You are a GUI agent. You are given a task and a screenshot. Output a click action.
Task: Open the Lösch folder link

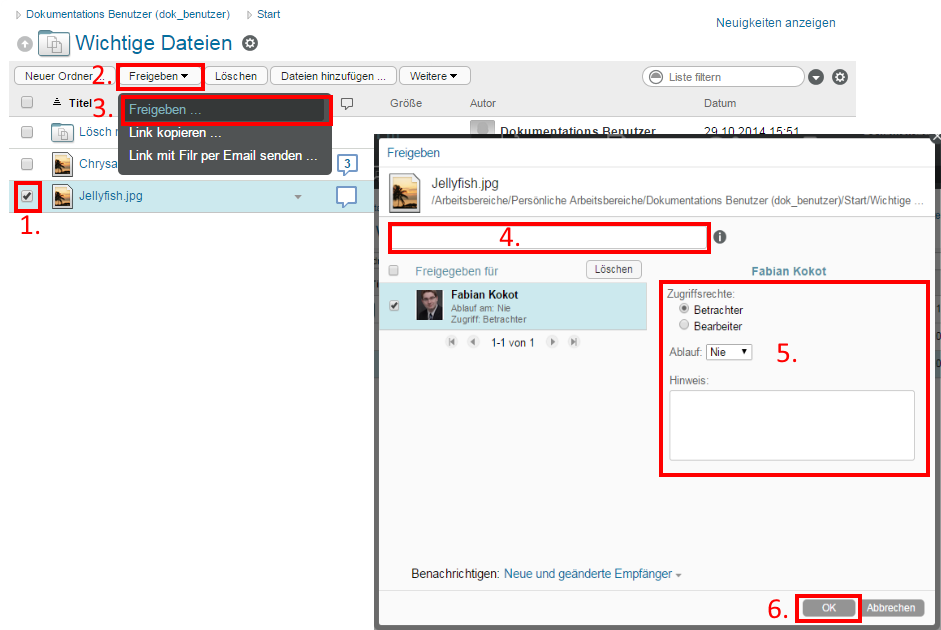(x=98, y=131)
